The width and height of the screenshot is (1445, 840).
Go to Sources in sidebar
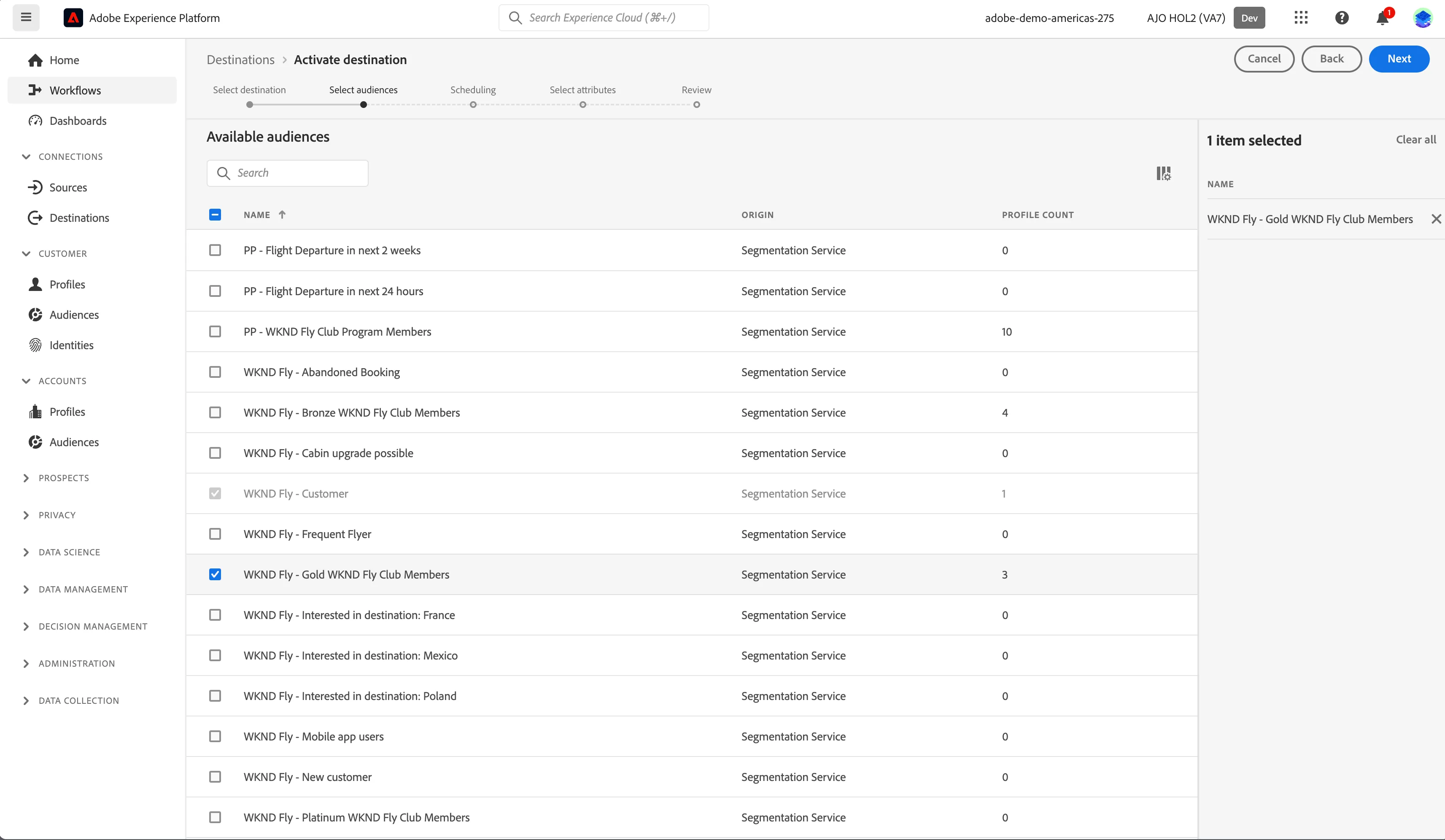point(67,188)
